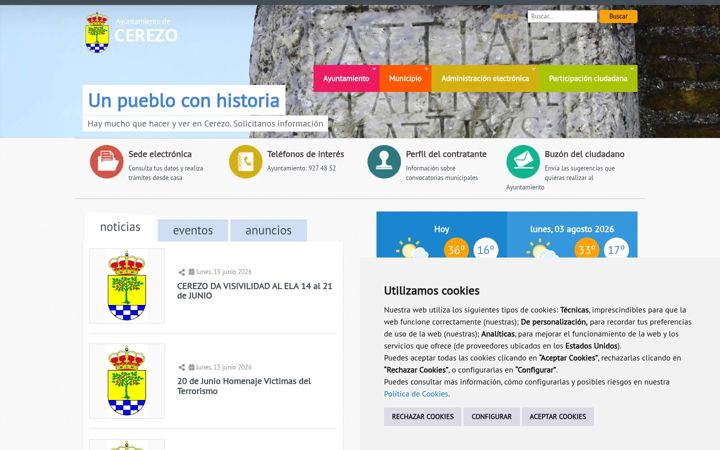The height and width of the screenshot is (450, 720).
Task: Click the Teléfonos de interés phone book icon
Action: 245,162
